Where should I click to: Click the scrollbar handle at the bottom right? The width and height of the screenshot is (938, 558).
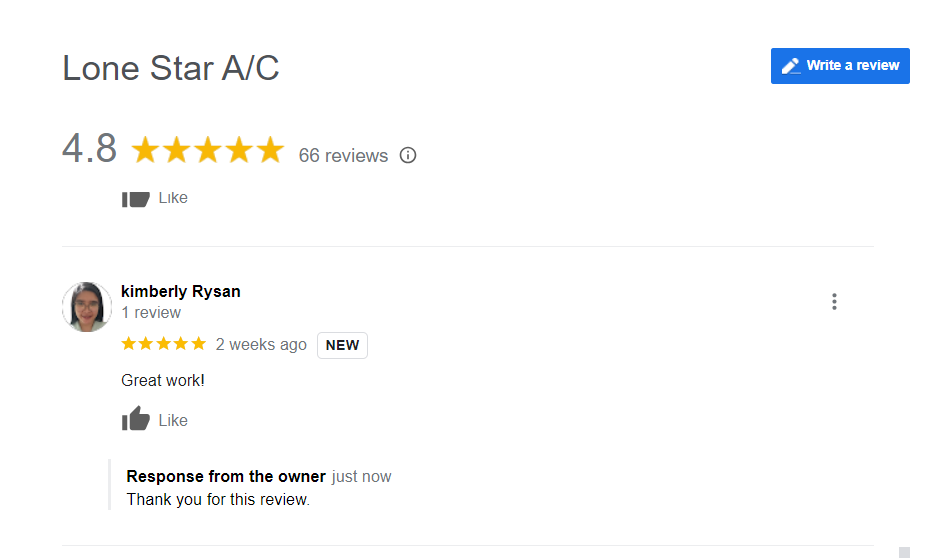pos(904,552)
